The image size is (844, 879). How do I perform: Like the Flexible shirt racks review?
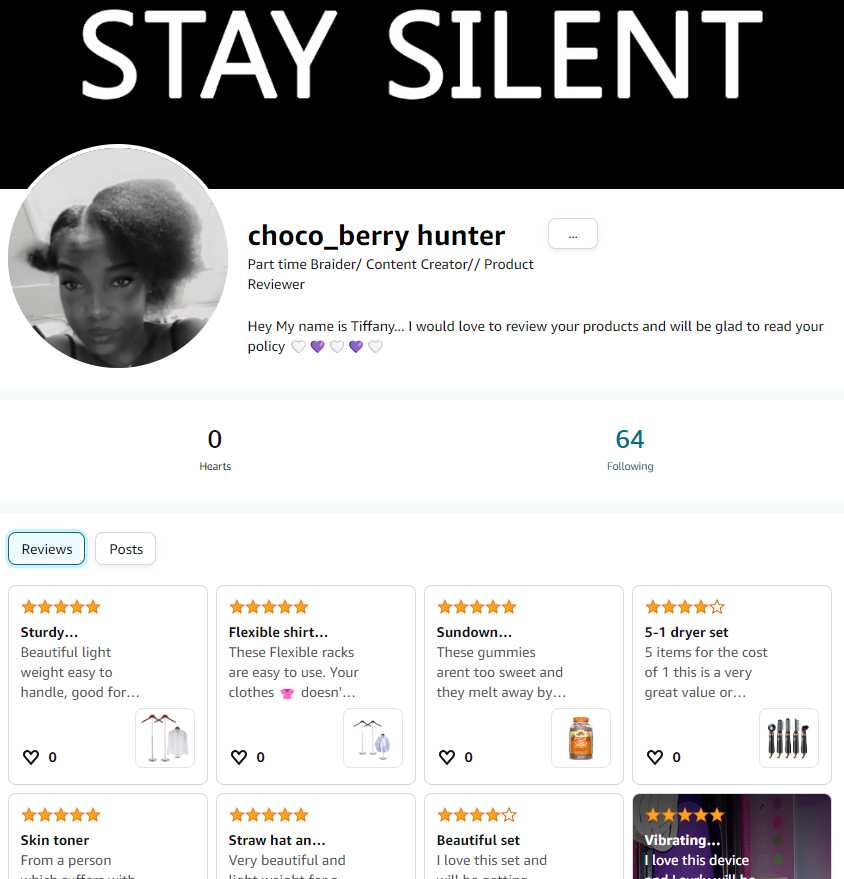click(239, 757)
